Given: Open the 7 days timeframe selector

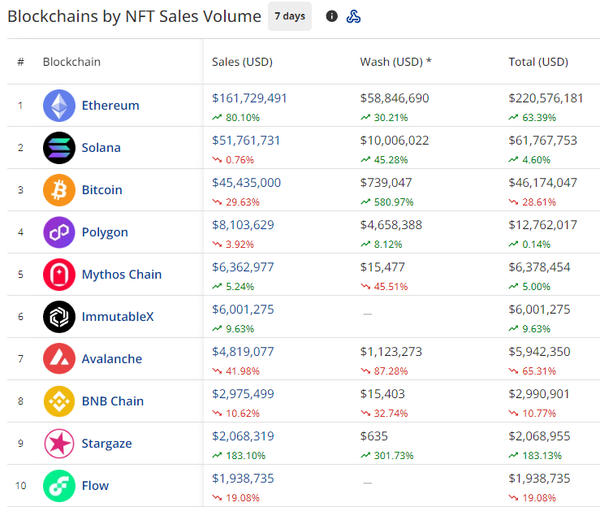Looking at the screenshot, I should 290,17.
